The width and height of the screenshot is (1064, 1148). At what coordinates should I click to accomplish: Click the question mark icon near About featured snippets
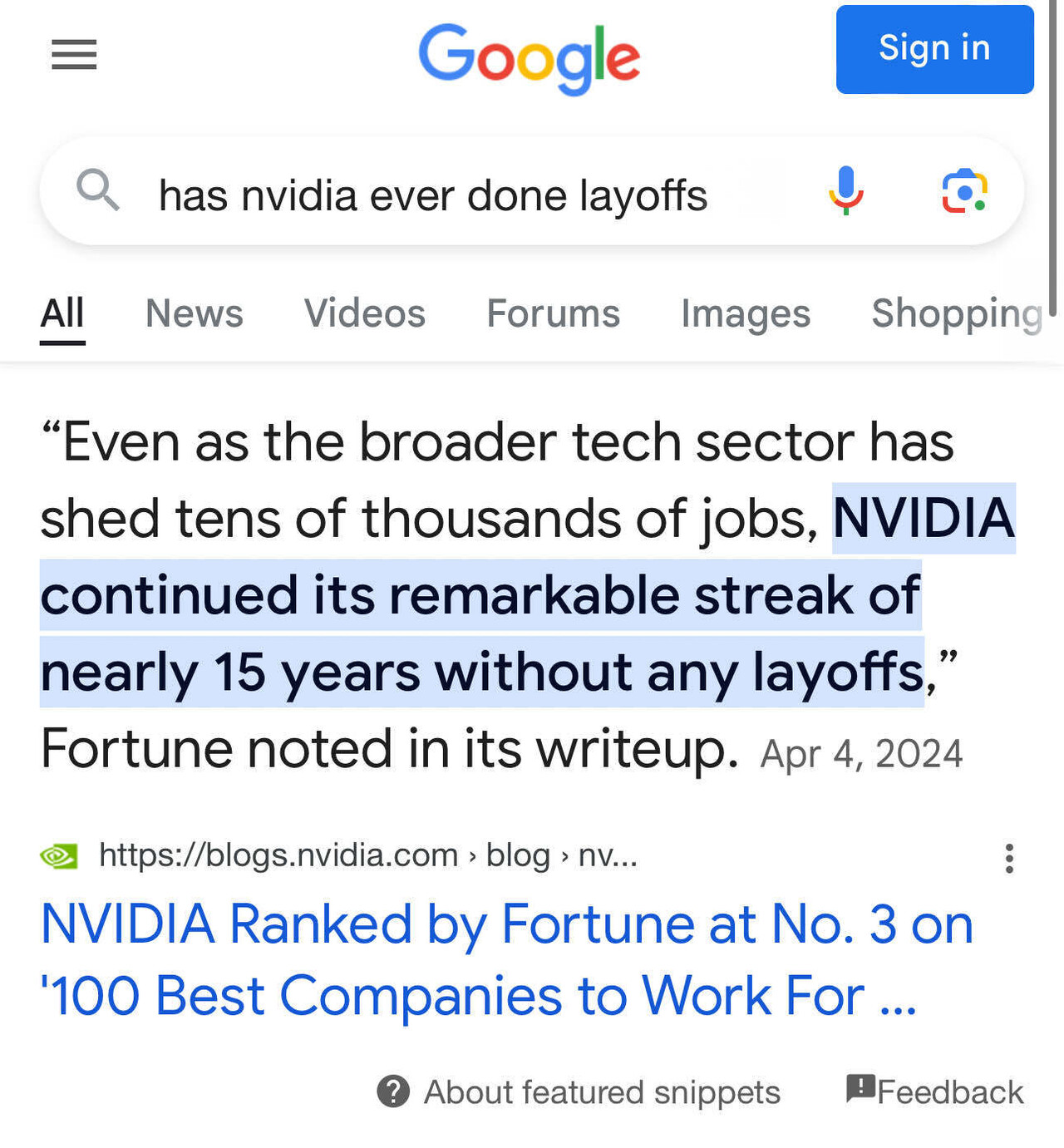click(x=393, y=1092)
